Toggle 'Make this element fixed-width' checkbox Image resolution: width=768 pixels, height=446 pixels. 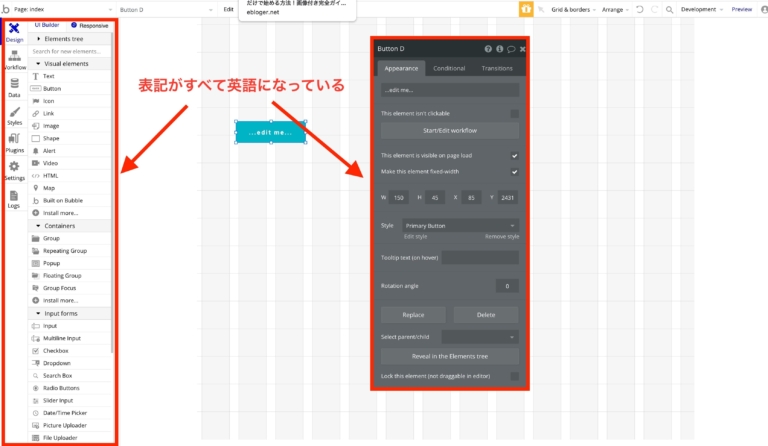click(514, 172)
